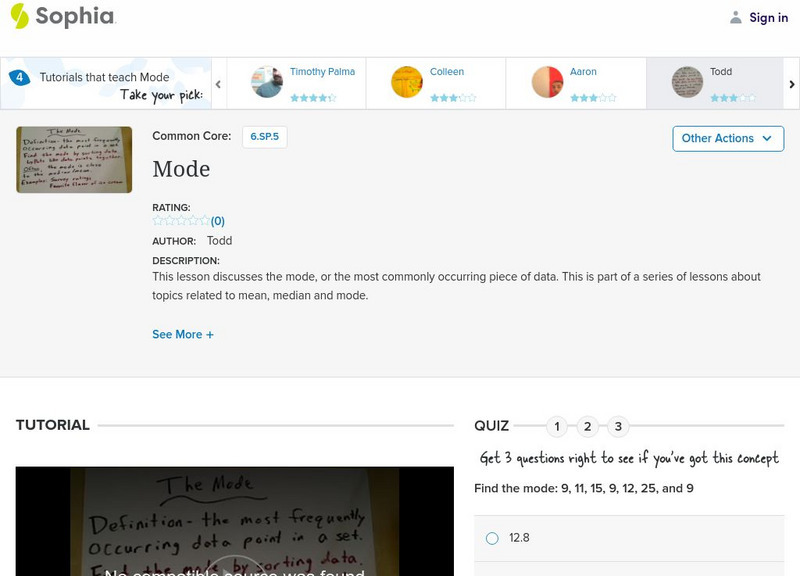Viewport: 800px width, 576px height.
Task: Click the TUTORIAL section heading
Action: tap(53, 425)
